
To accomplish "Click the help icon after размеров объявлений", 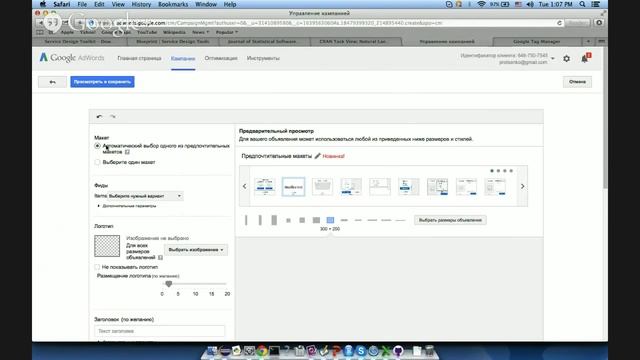I will (160, 258).
